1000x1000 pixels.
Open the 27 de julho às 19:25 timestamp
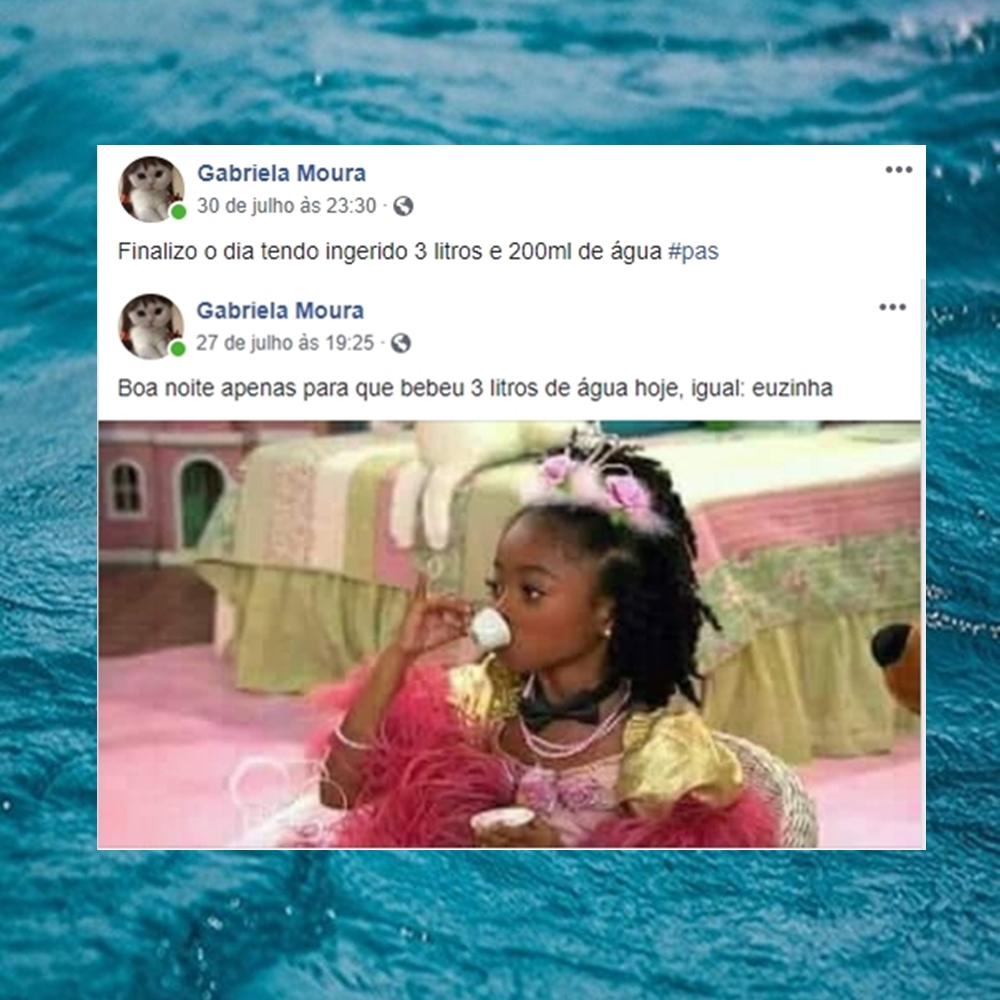[284, 343]
